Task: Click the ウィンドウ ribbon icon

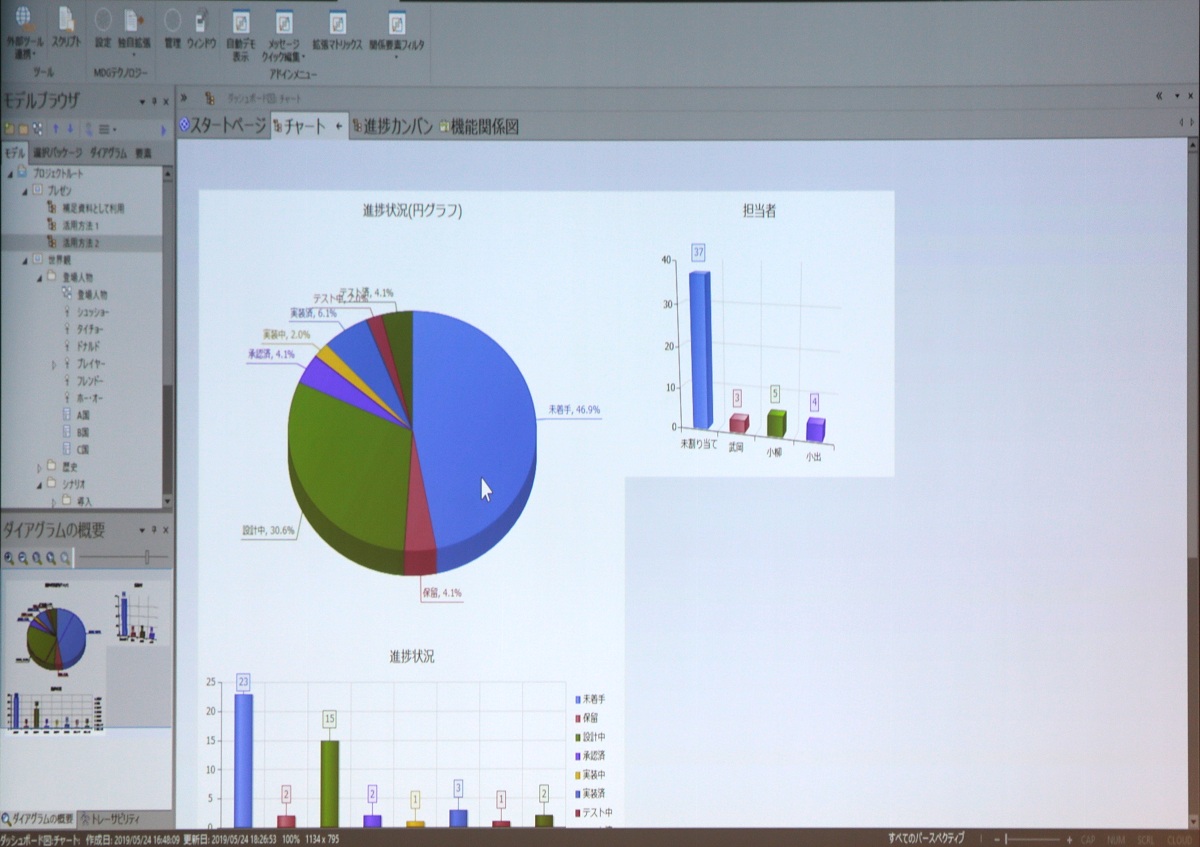Action: point(201,21)
